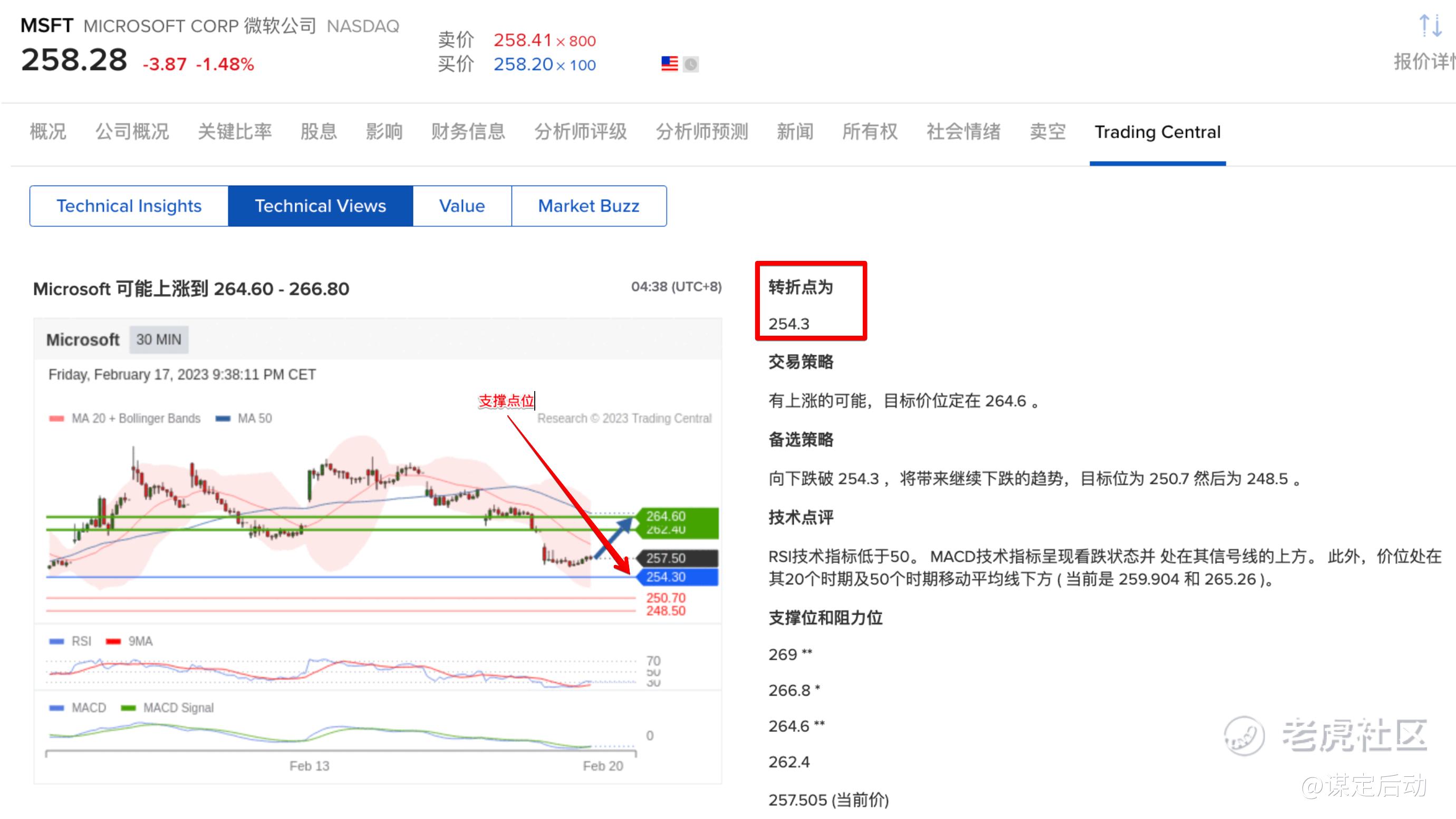The width and height of the screenshot is (1456, 819).
Task: Click the 支撑位和阻力位 heading
Action: [x=825, y=619]
